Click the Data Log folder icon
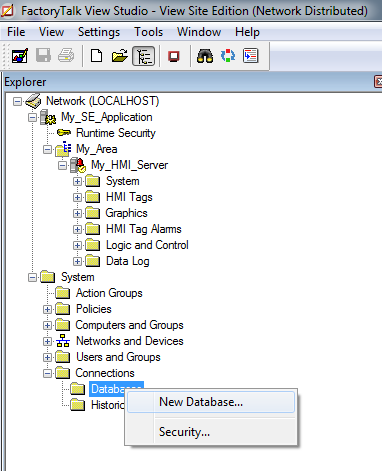The height and width of the screenshot is (471, 382). click(93, 261)
